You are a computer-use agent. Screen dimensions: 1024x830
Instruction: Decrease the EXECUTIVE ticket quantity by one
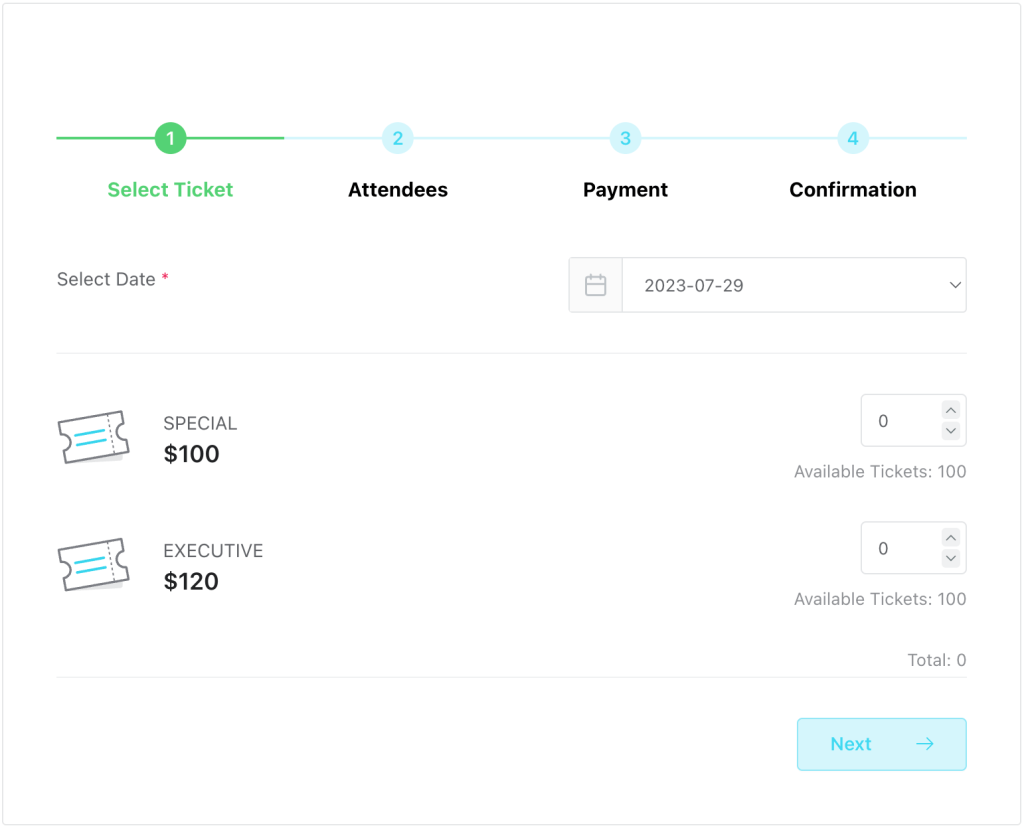click(x=951, y=558)
